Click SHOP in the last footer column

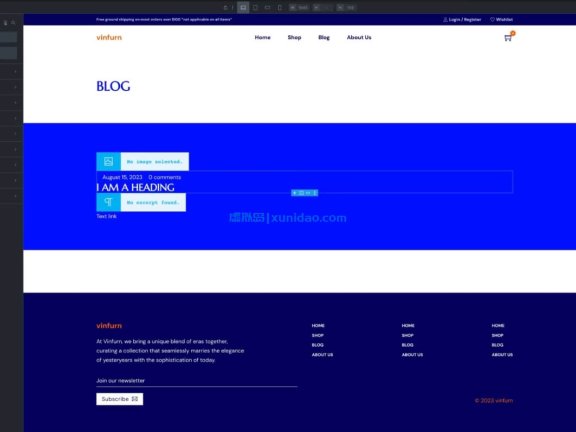coord(498,335)
